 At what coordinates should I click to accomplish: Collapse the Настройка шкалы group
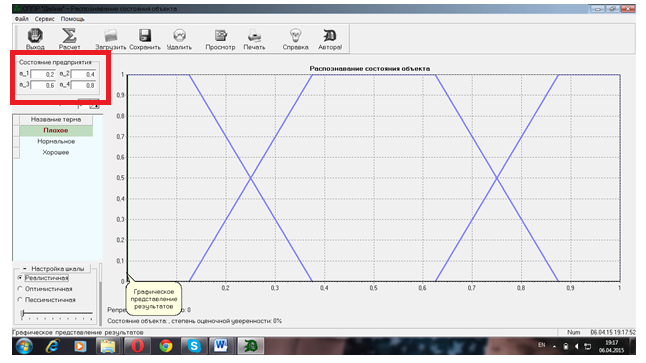coord(25,269)
